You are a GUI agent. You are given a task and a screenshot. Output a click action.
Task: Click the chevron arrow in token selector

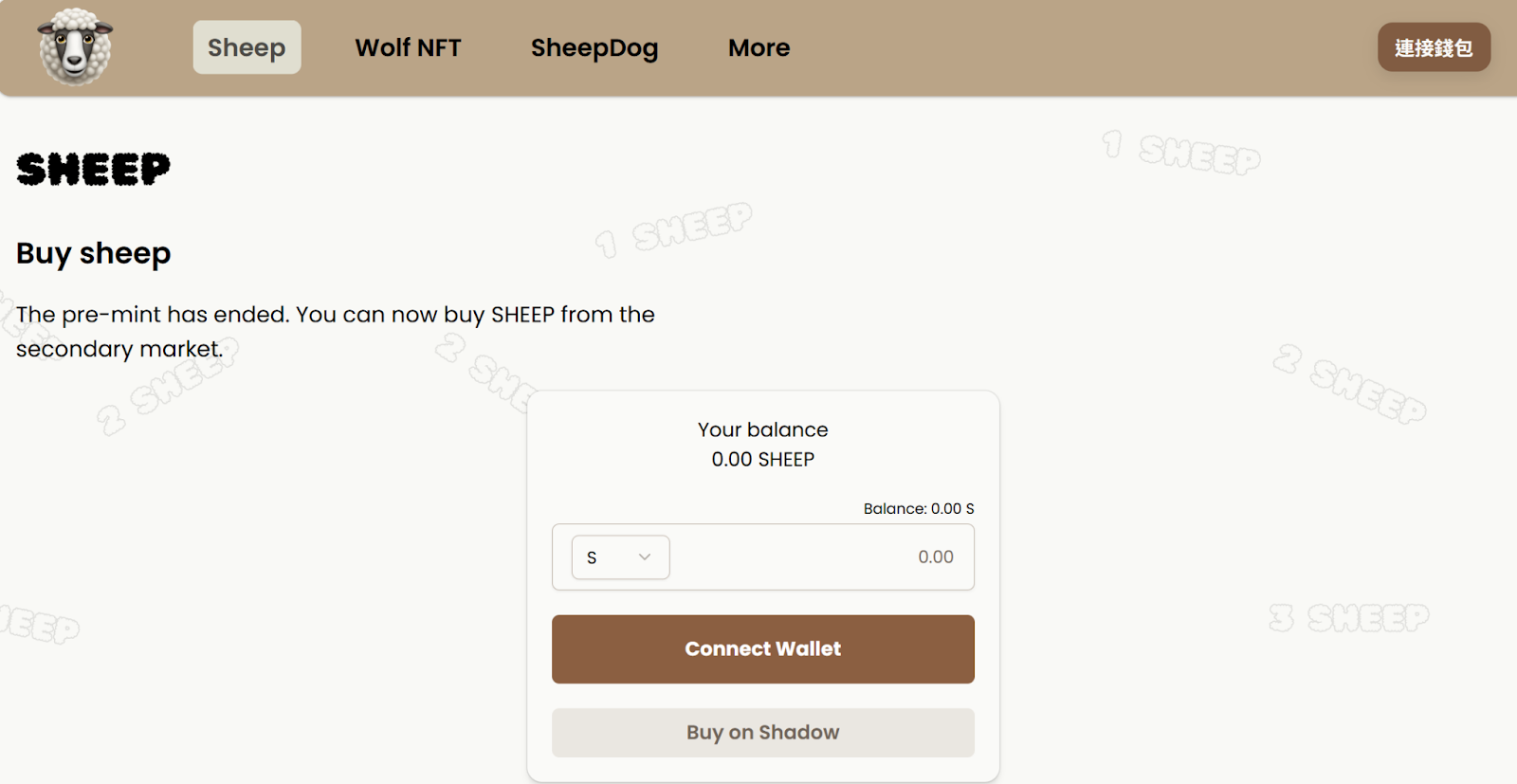(645, 557)
